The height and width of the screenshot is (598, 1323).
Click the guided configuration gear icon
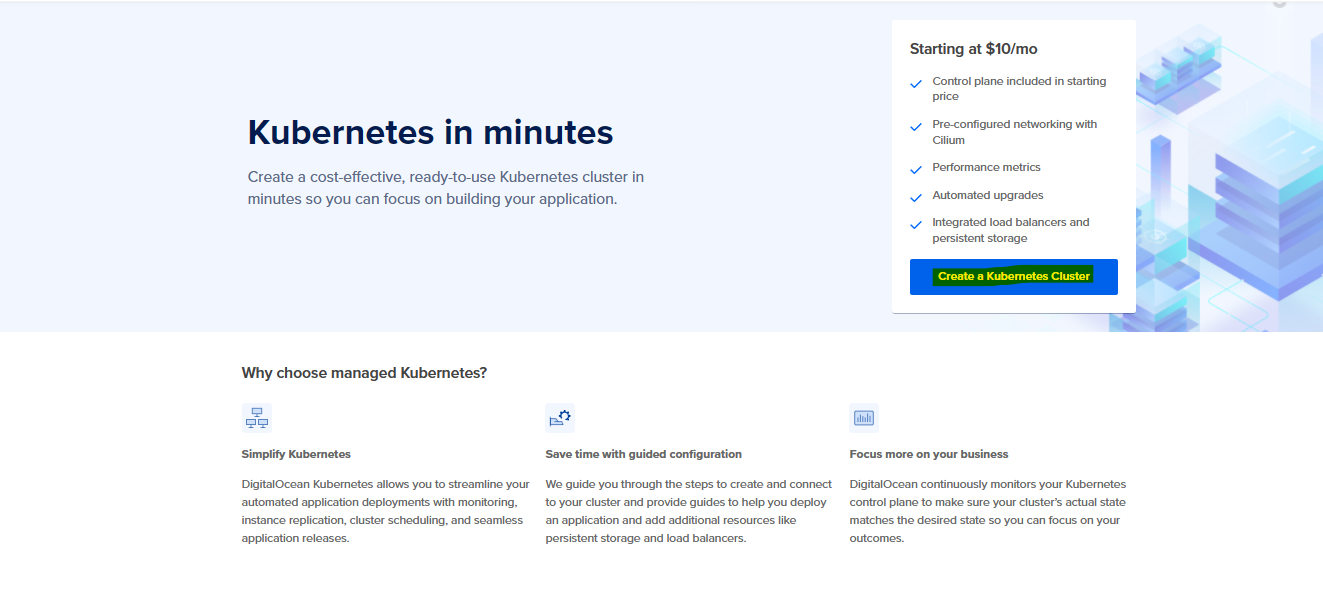560,418
